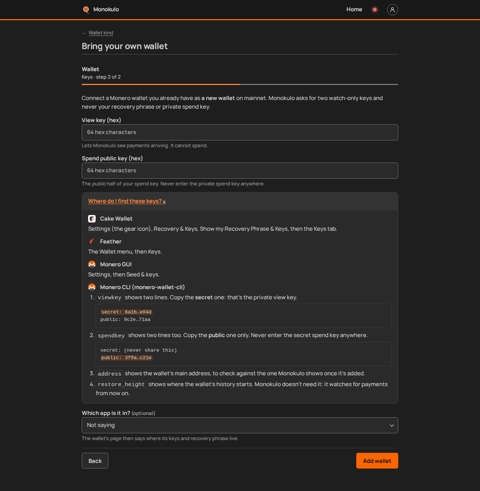Click the highlighted 'secret:' view key example line
480x491 pixels.
click(x=126, y=312)
